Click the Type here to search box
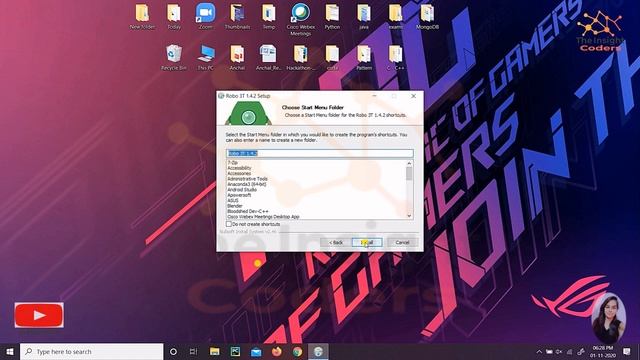Viewport: 640px width, 360px height. tap(92, 351)
